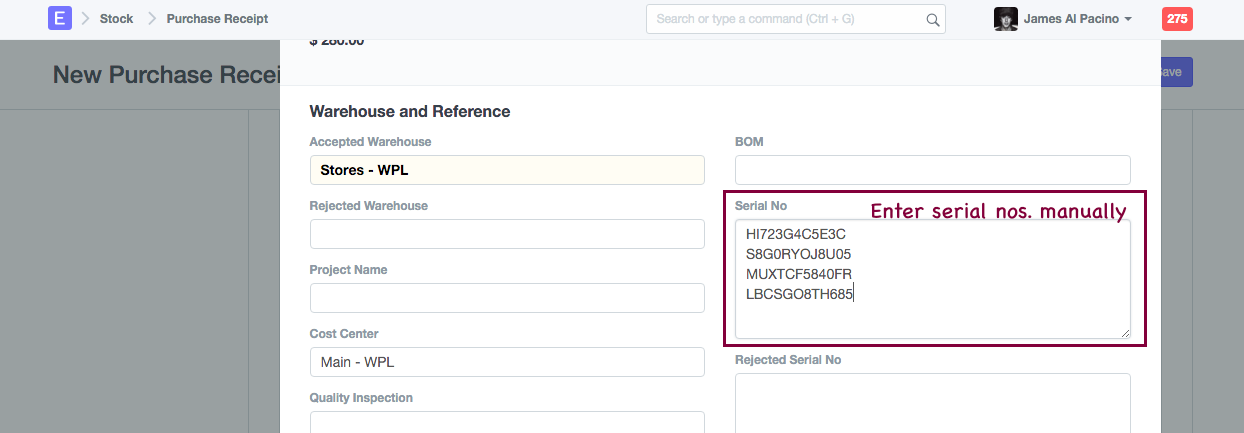The height and width of the screenshot is (433, 1244).
Task: Select the Project Name field
Action: point(507,298)
